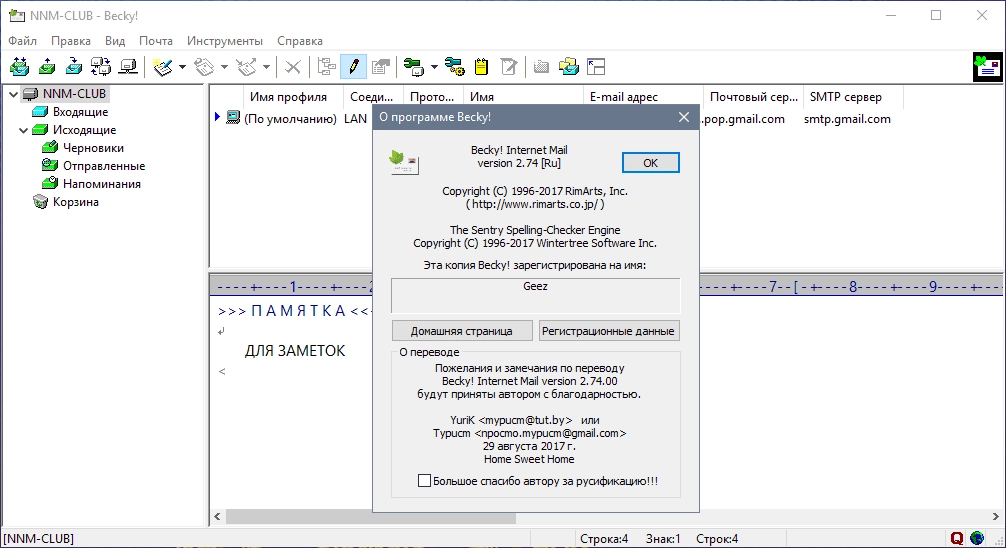Select the NNM-CLUB mailbox root
The image size is (1006, 548).
point(74,94)
